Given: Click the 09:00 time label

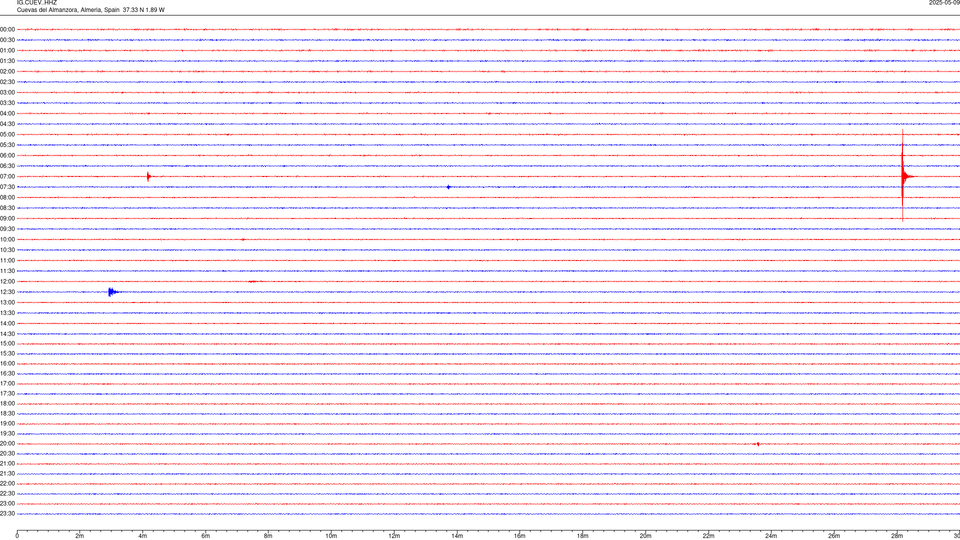Looking at the screenshot, I should click(x=7, y=219).
